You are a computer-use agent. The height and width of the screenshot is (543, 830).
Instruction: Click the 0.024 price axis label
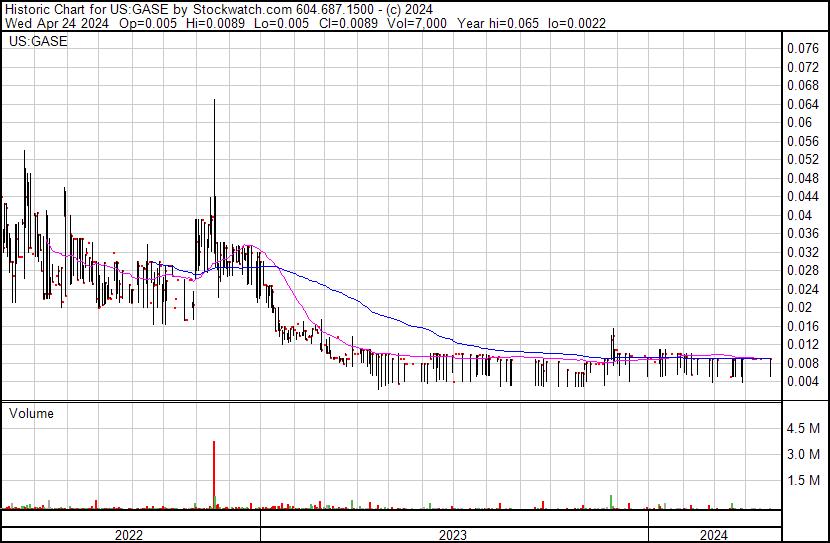tap(803, 289)
